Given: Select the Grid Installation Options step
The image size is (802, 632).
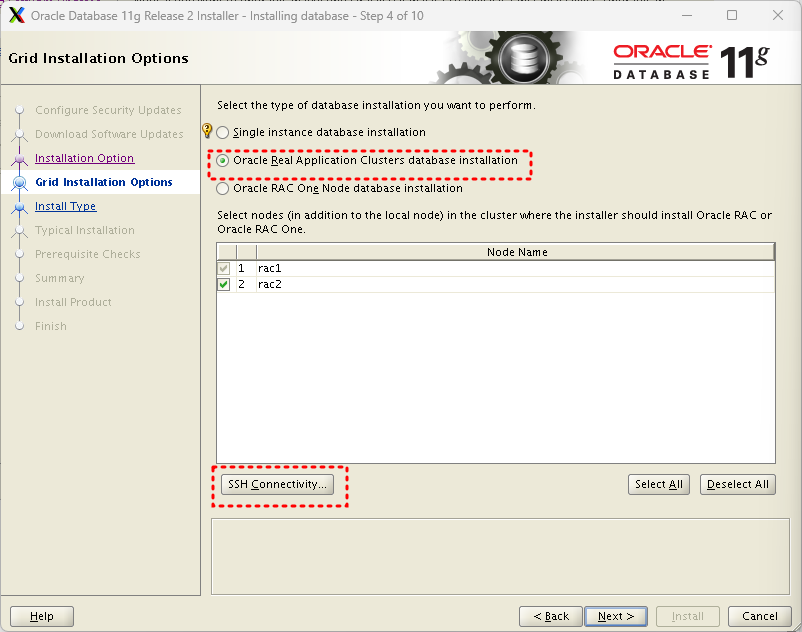Looking at the screenshot, I should tap(104, 182).
